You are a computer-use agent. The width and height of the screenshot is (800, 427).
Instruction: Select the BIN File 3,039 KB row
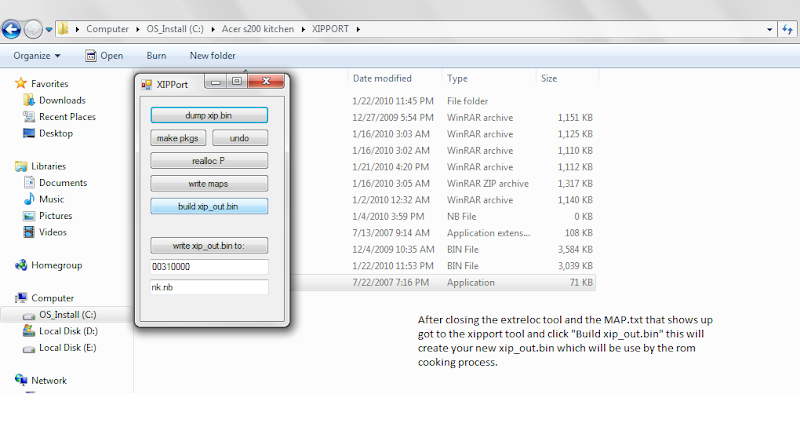[x=444, y=266]
